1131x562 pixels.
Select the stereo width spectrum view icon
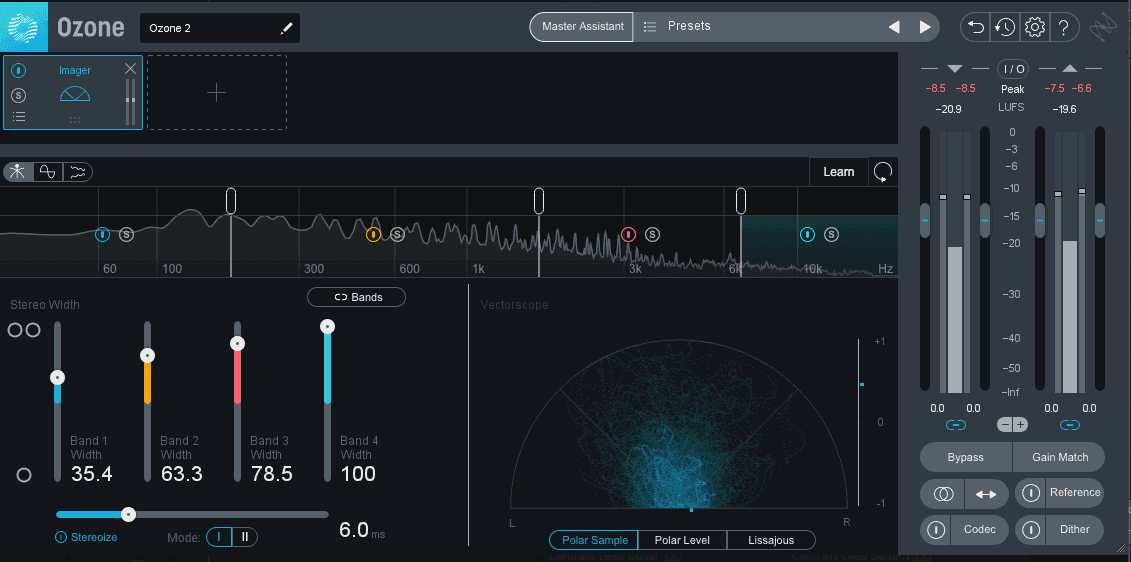[x=18, y=172]
